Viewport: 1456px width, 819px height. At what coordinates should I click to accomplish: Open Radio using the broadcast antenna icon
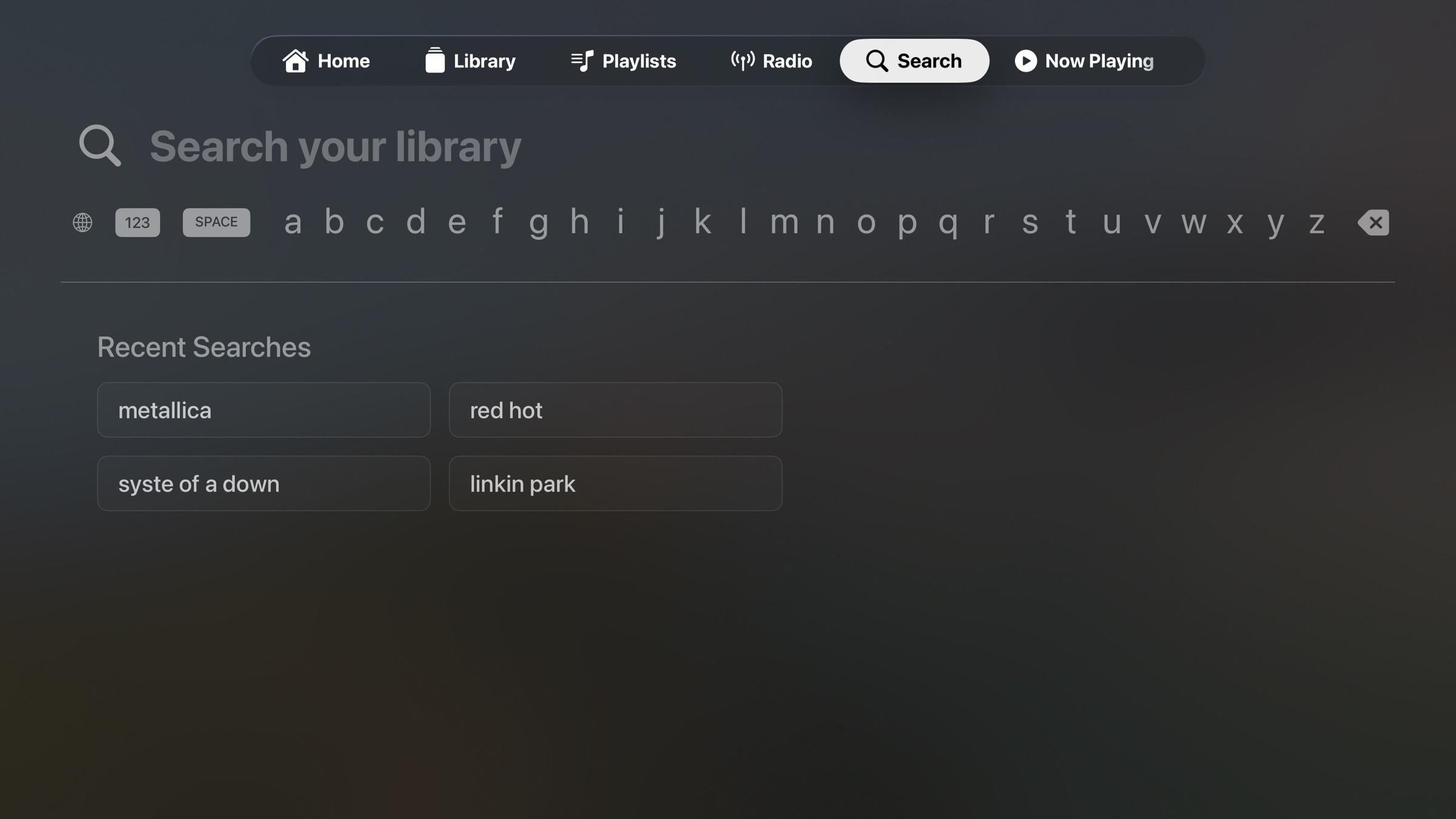[x=743, y=60]
